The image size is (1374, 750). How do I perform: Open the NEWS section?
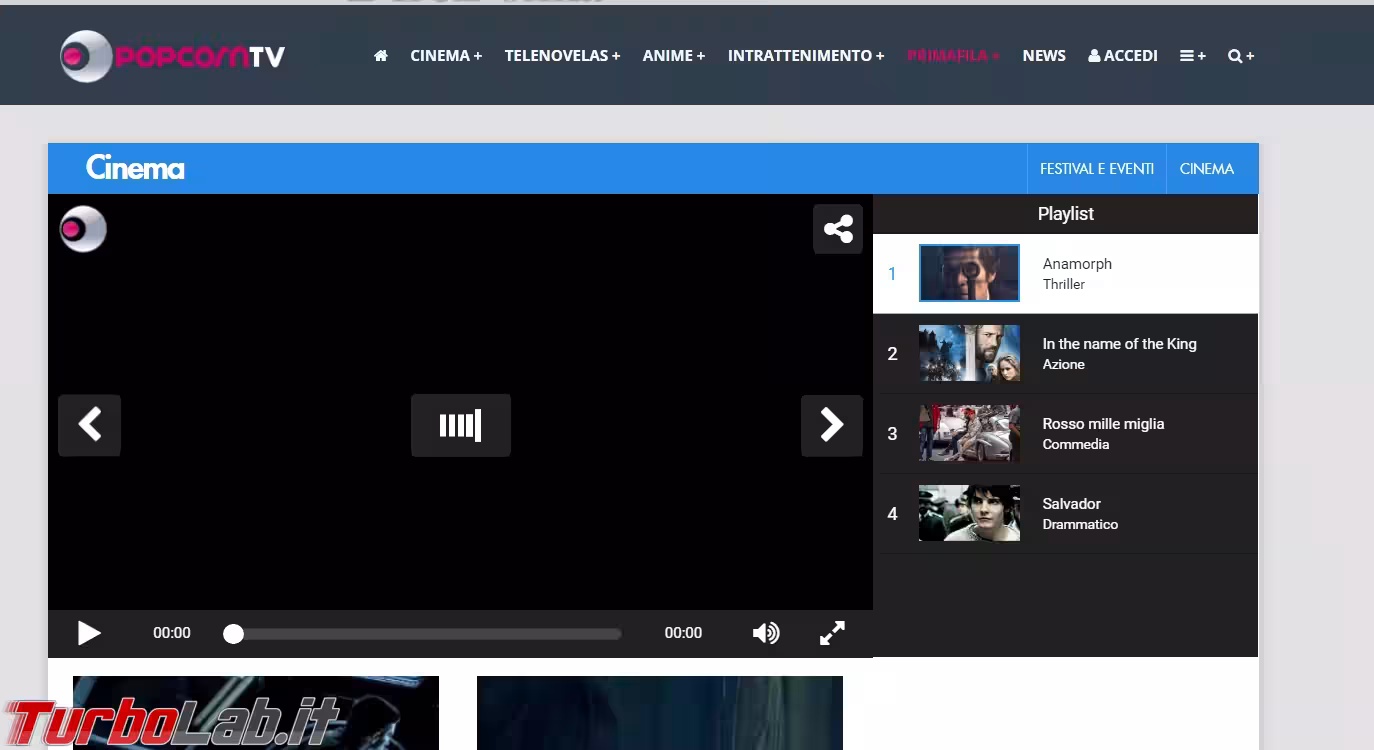coord(1044,56)
